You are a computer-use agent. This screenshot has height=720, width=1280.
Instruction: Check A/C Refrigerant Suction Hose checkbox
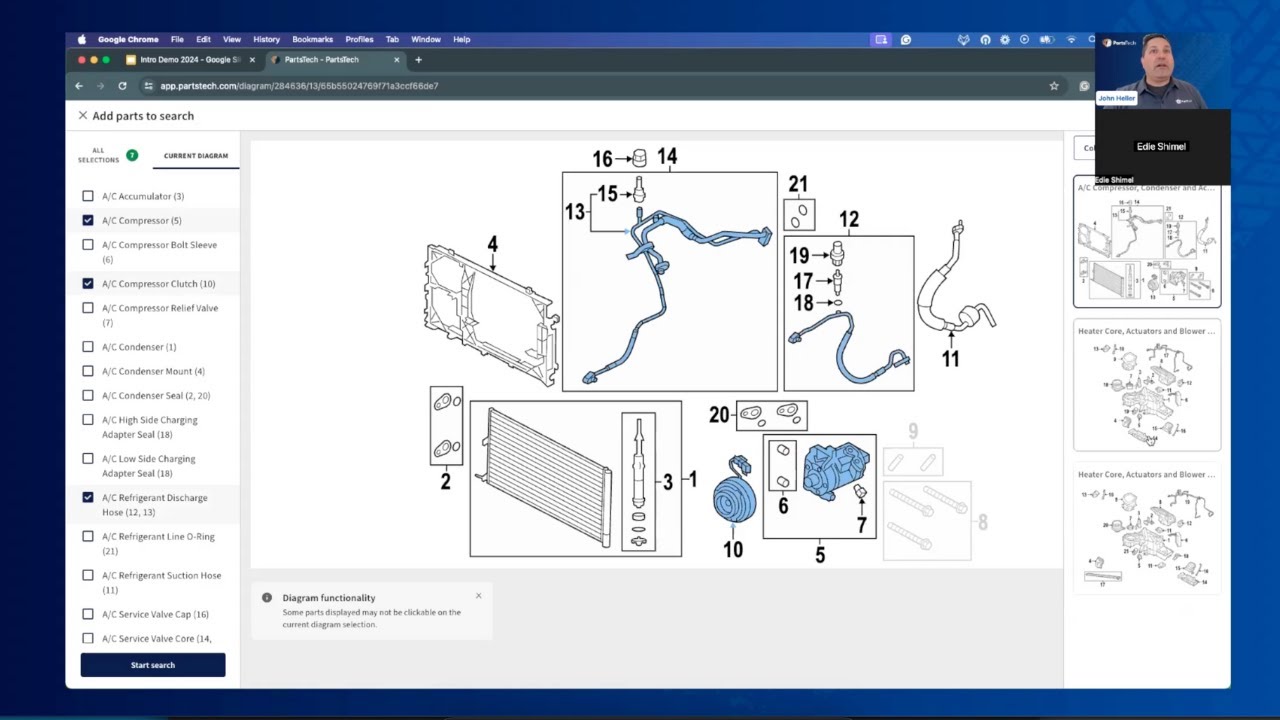pyautogui.click(x=88, y=576)
